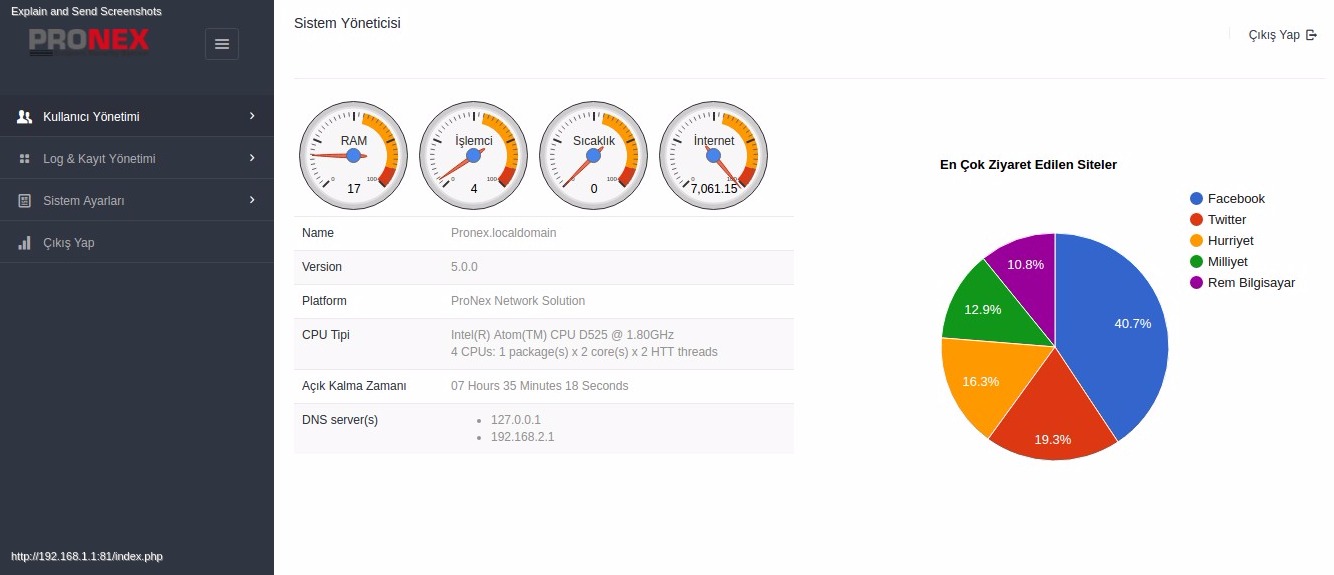Open Kullanıcı Yönetimi menu
The width and height of the screenshot is (1334, 575).
pos(137,117)
